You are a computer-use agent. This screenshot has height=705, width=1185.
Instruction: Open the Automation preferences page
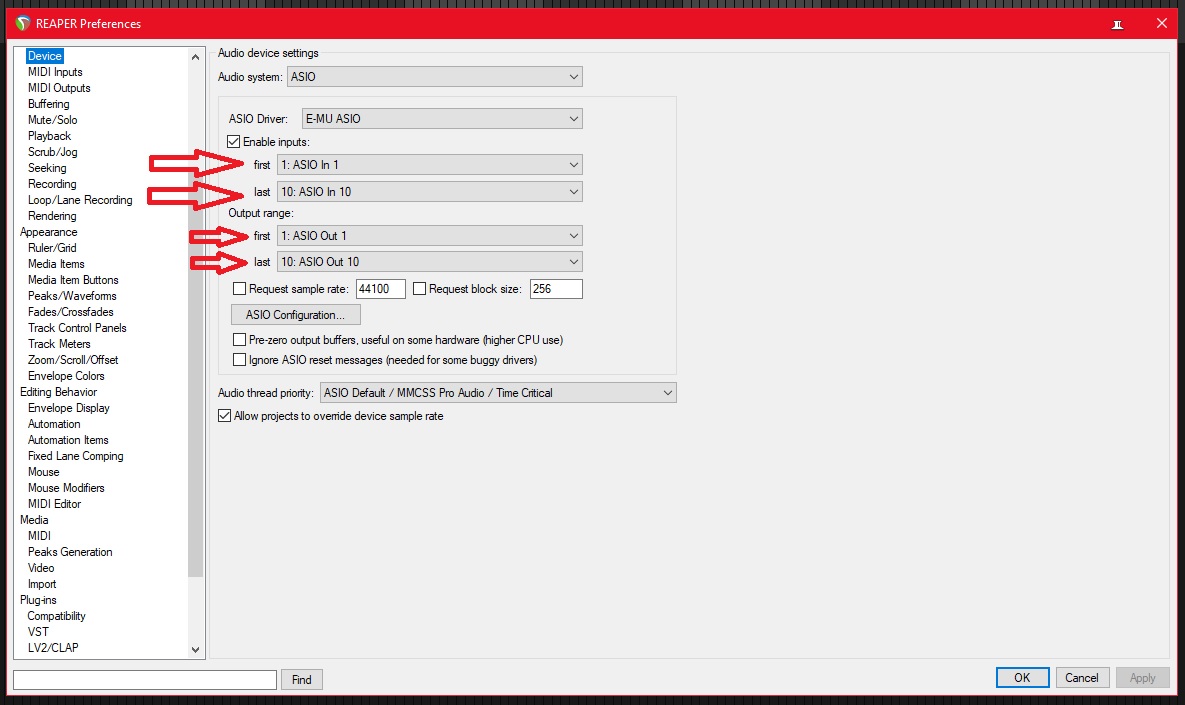[54, 424]
